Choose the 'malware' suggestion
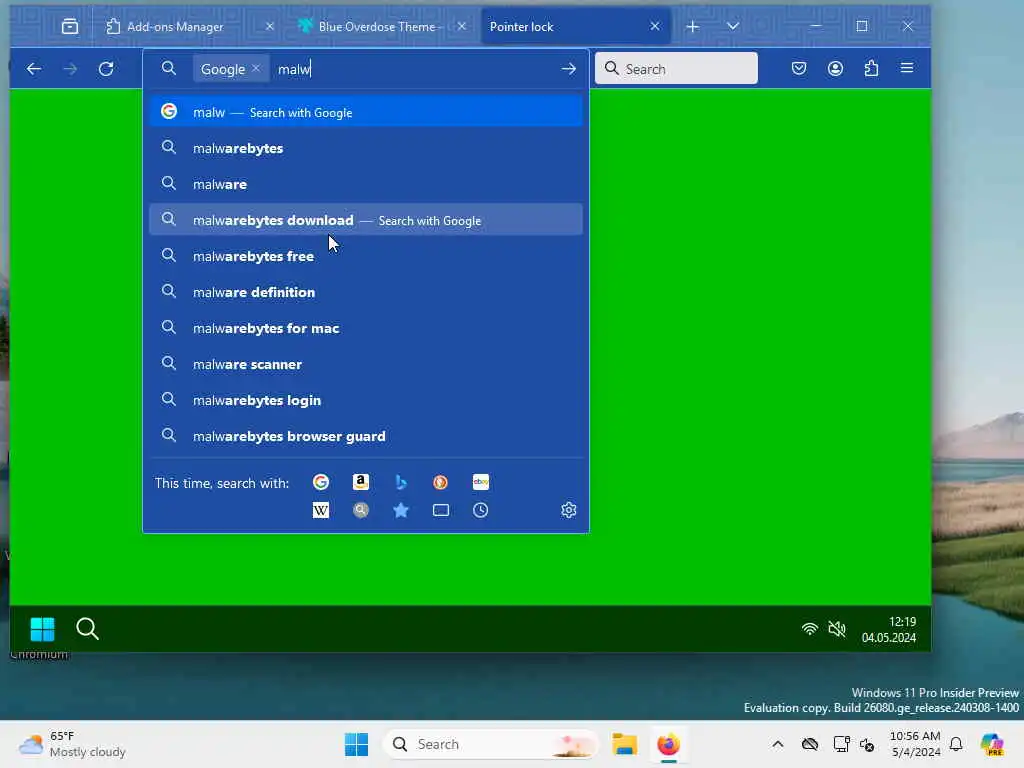The image size is (1024, 768). pyautogui.click(x=366, y=184)
